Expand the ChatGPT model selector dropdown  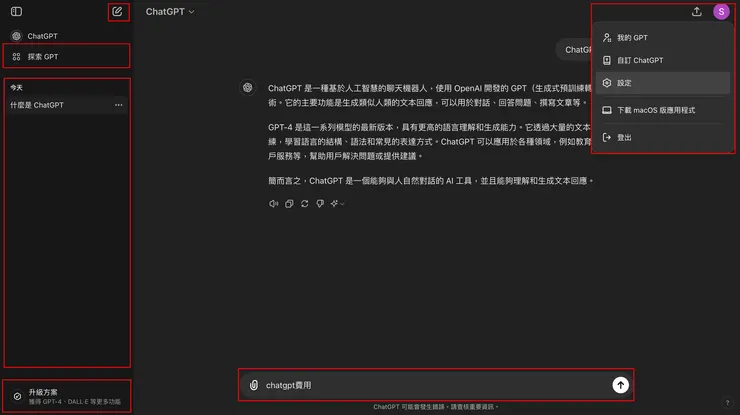(x=169, y=12)
